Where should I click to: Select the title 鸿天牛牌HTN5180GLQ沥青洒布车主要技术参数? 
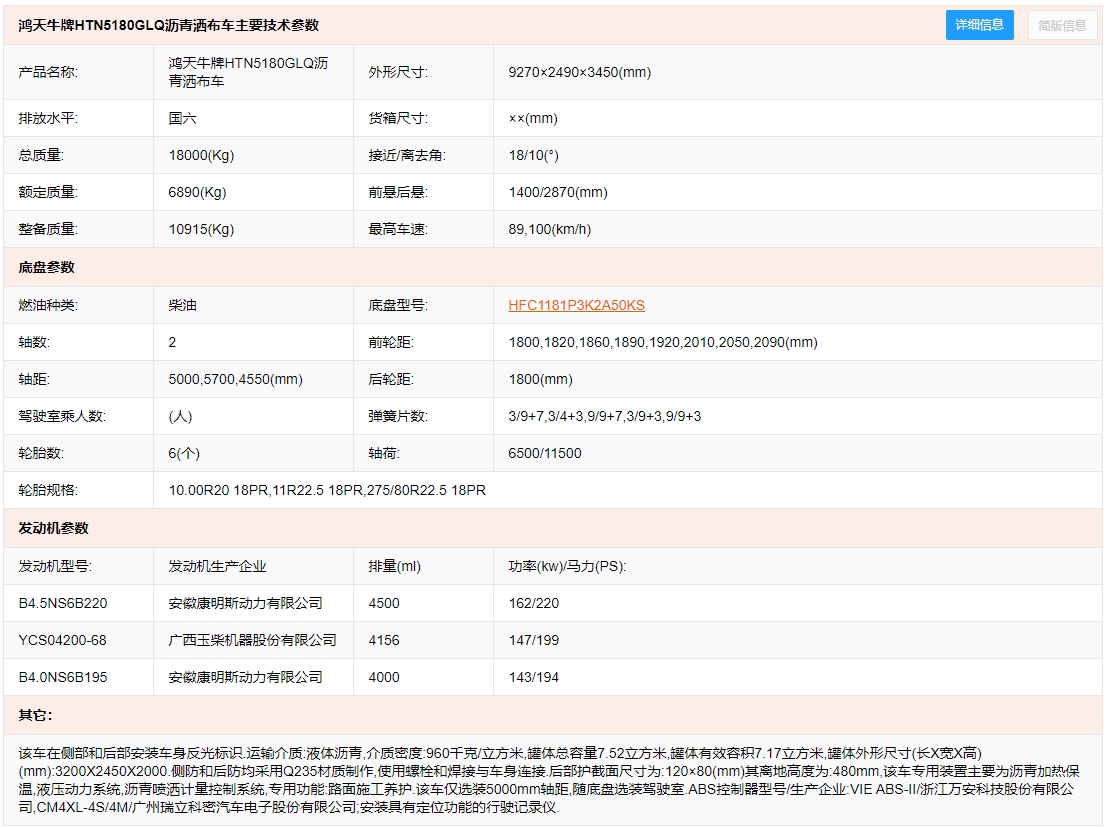(x=169, y=25)
